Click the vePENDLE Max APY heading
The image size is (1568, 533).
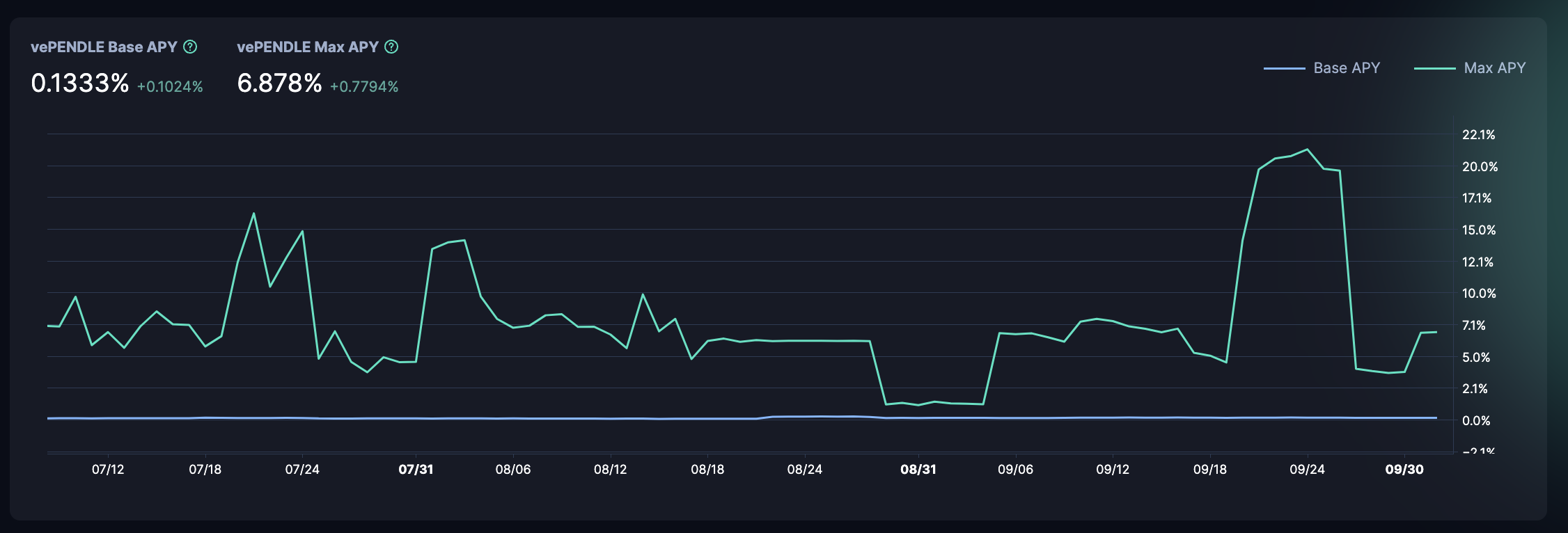(307, 47)
